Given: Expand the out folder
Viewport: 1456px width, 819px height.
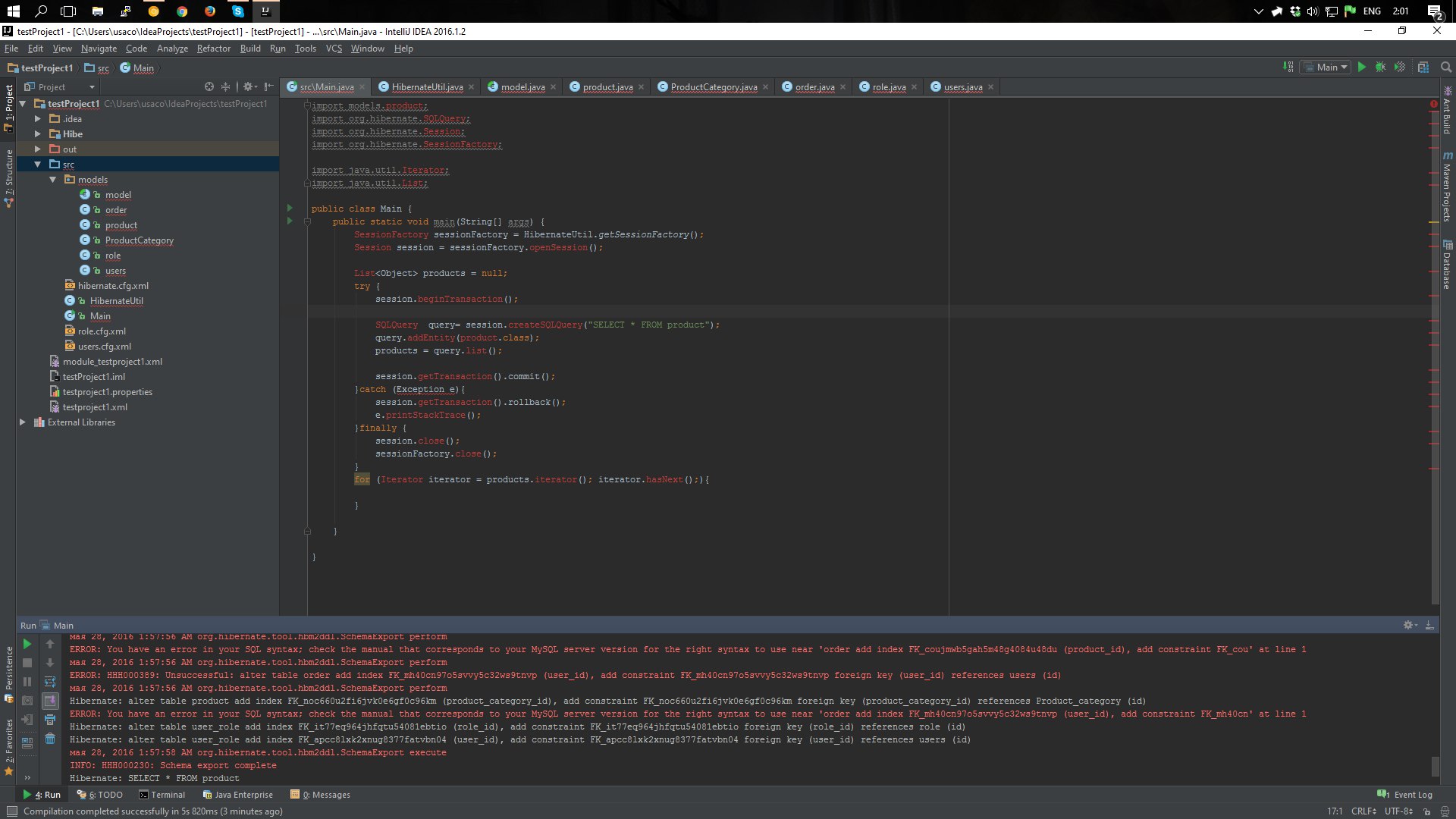Looking at the screenshot, I should [37, 149].
